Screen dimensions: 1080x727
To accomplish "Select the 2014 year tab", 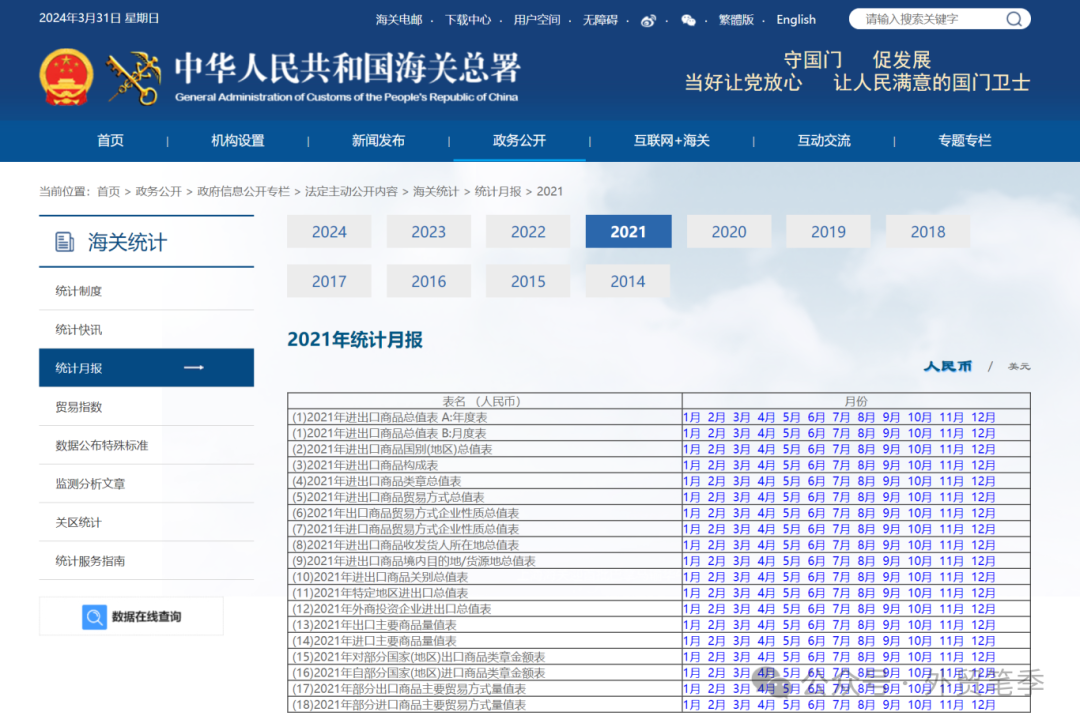I will [627, 281].
